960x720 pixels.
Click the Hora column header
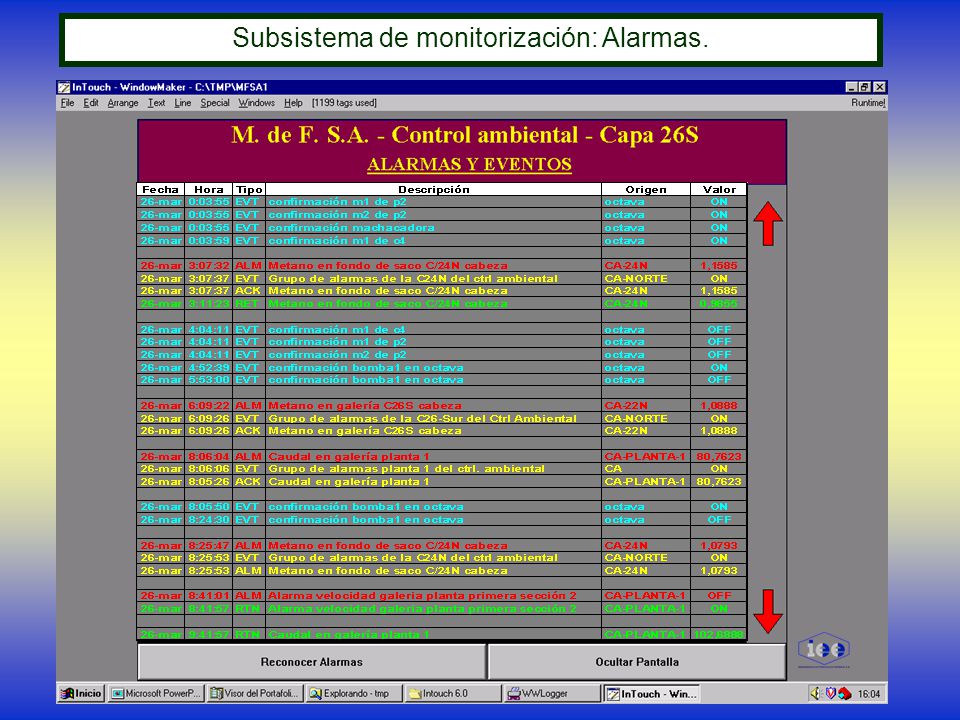point(208,189)
